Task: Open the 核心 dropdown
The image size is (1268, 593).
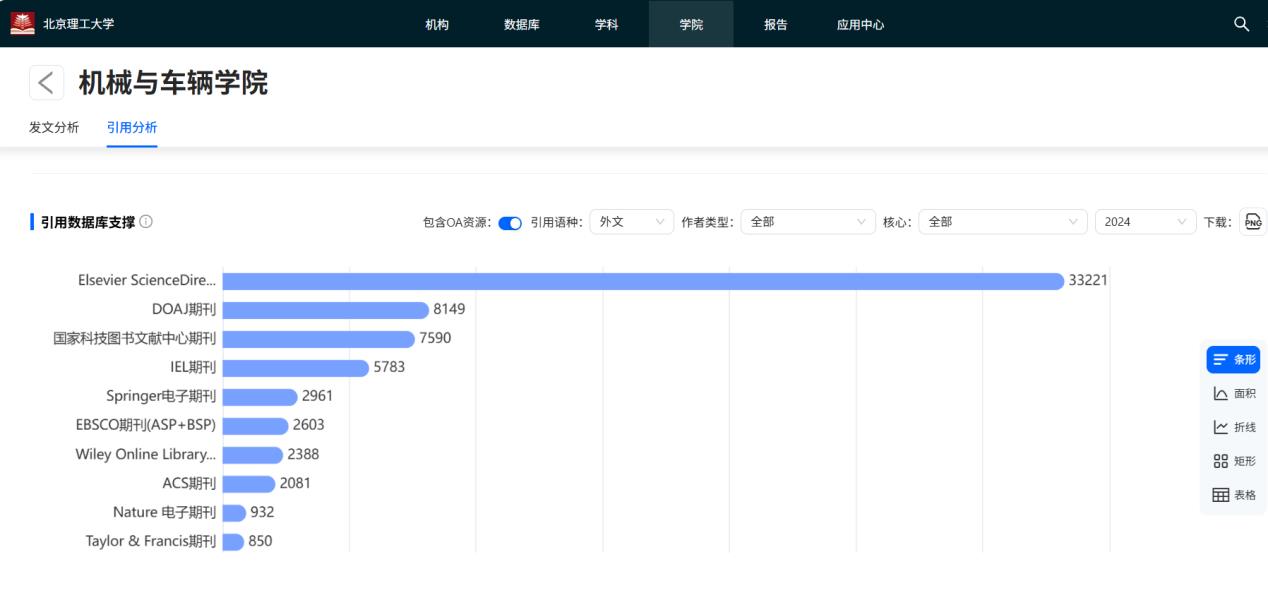Action: 1002,222
